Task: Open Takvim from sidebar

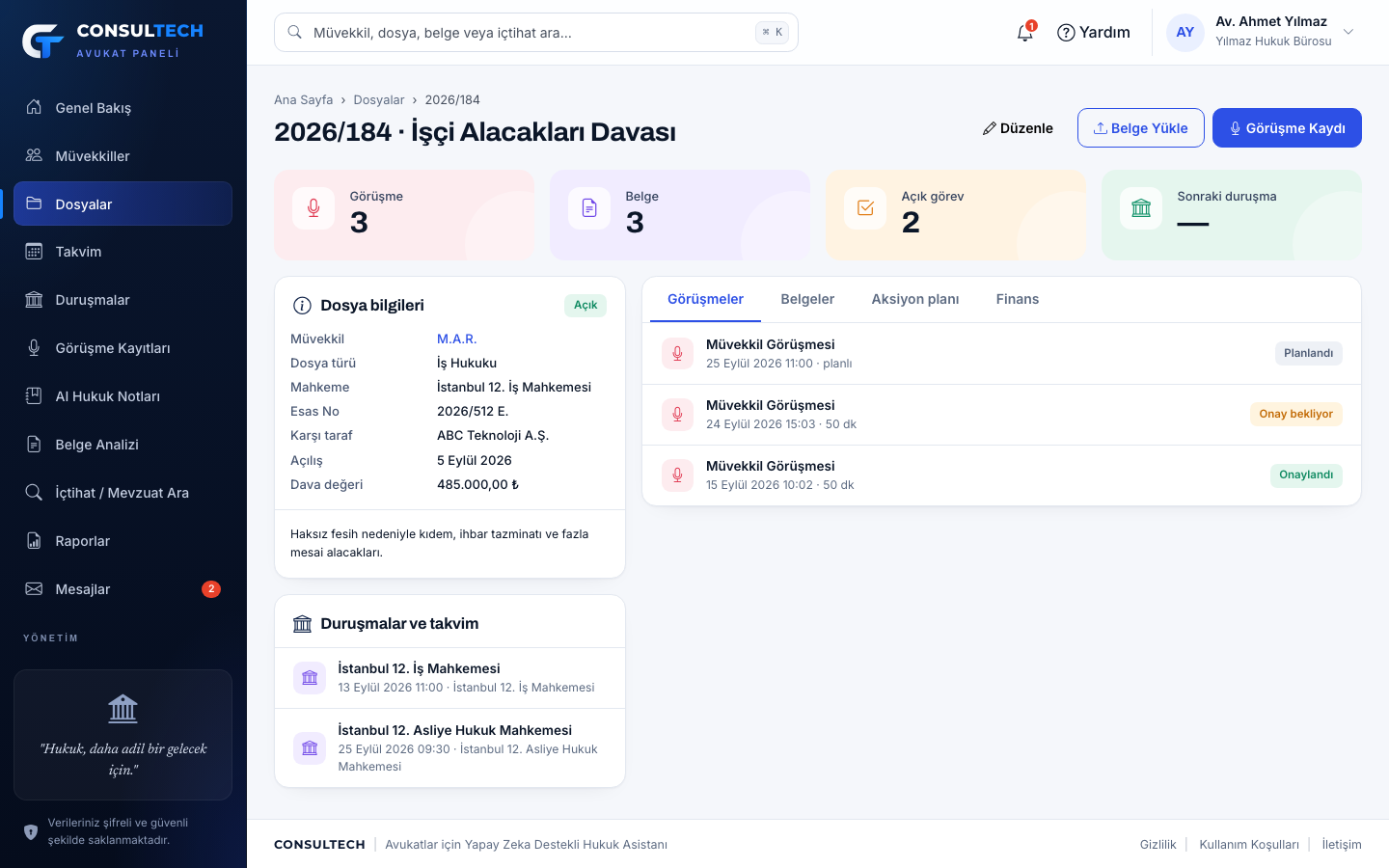Action: click(123, 252)
